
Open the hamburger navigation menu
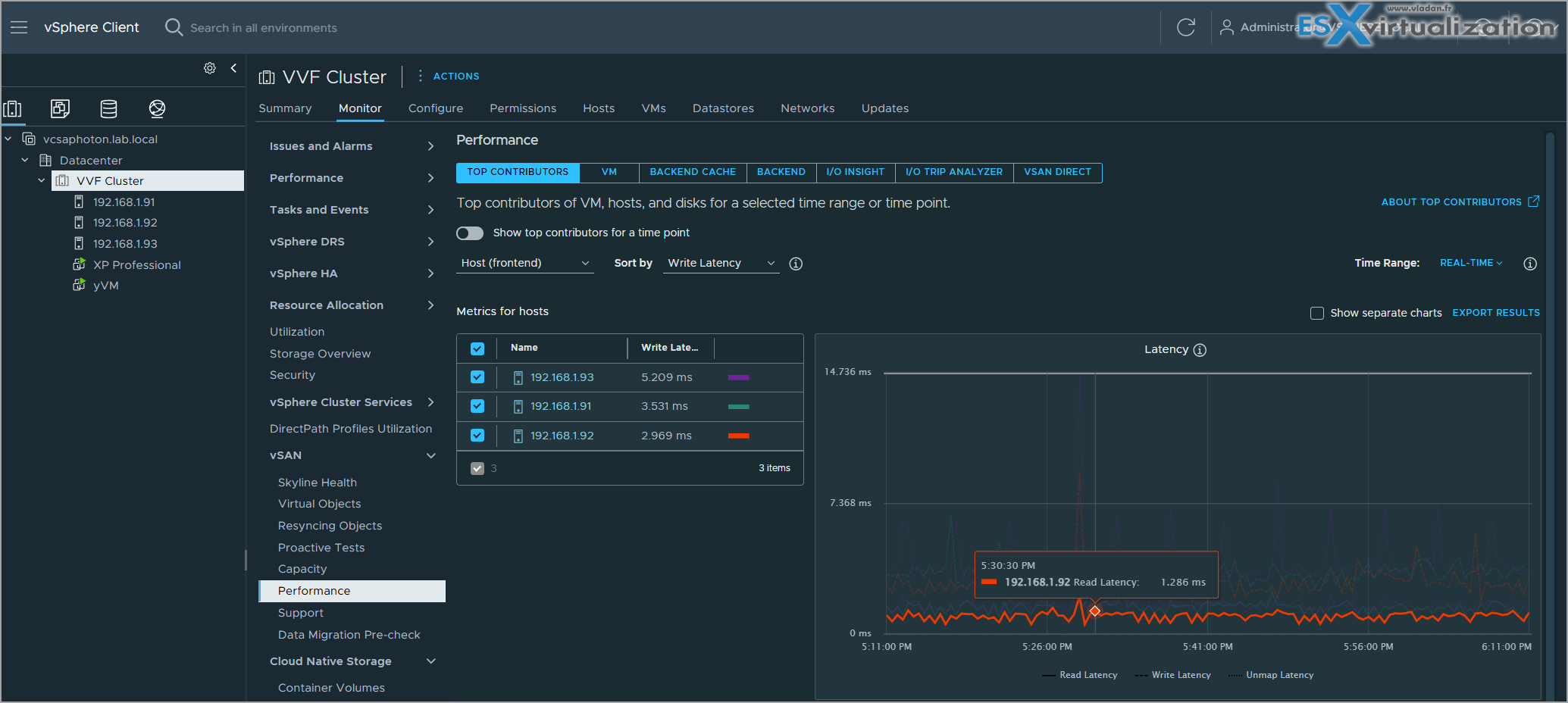point(19,27)
